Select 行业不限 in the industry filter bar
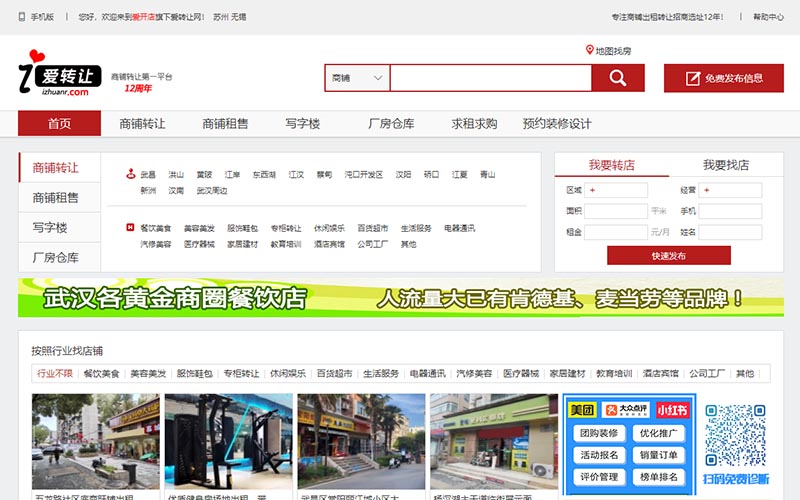 55,373
